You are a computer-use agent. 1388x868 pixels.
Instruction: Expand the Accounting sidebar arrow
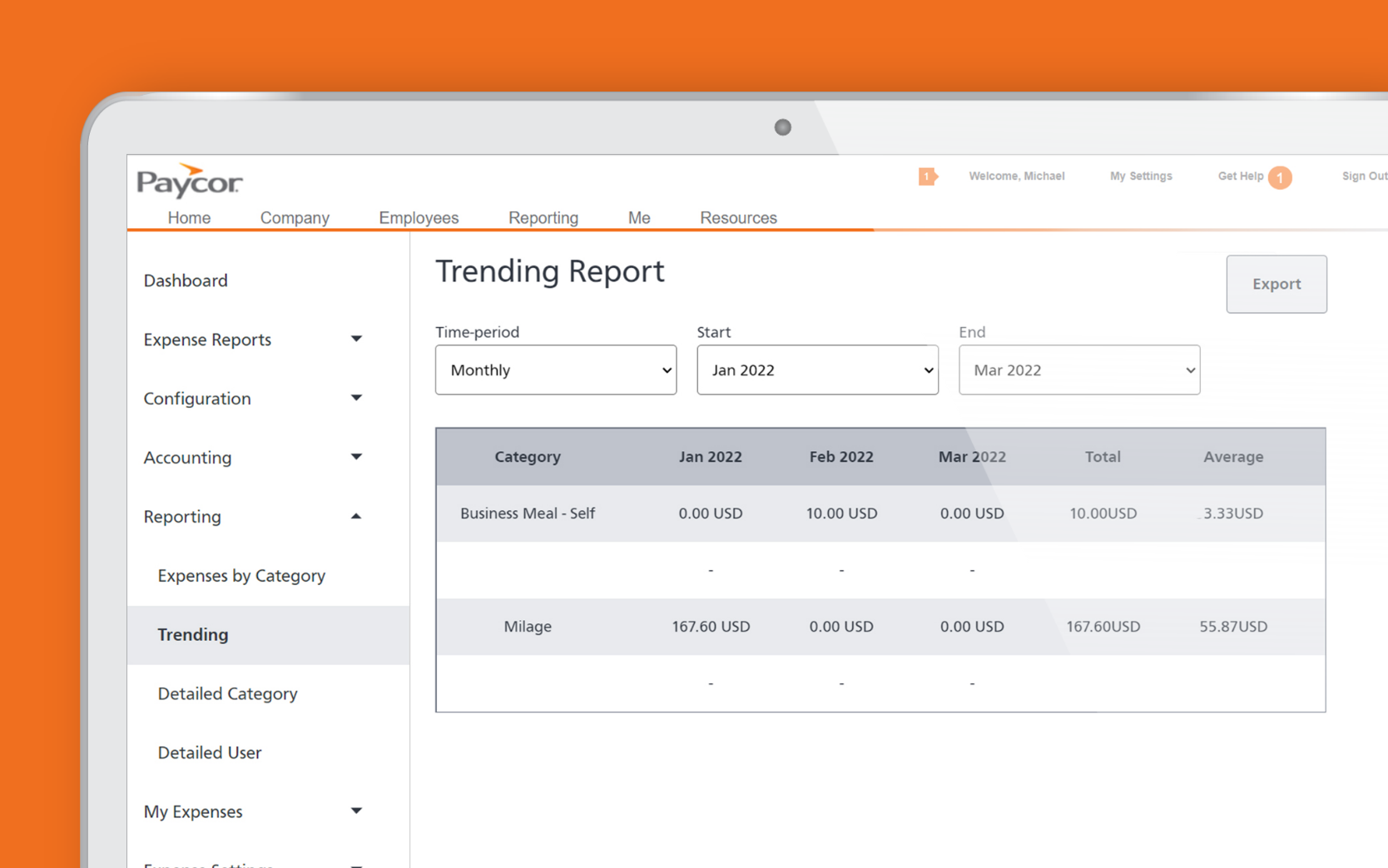(x=356, y=457)
